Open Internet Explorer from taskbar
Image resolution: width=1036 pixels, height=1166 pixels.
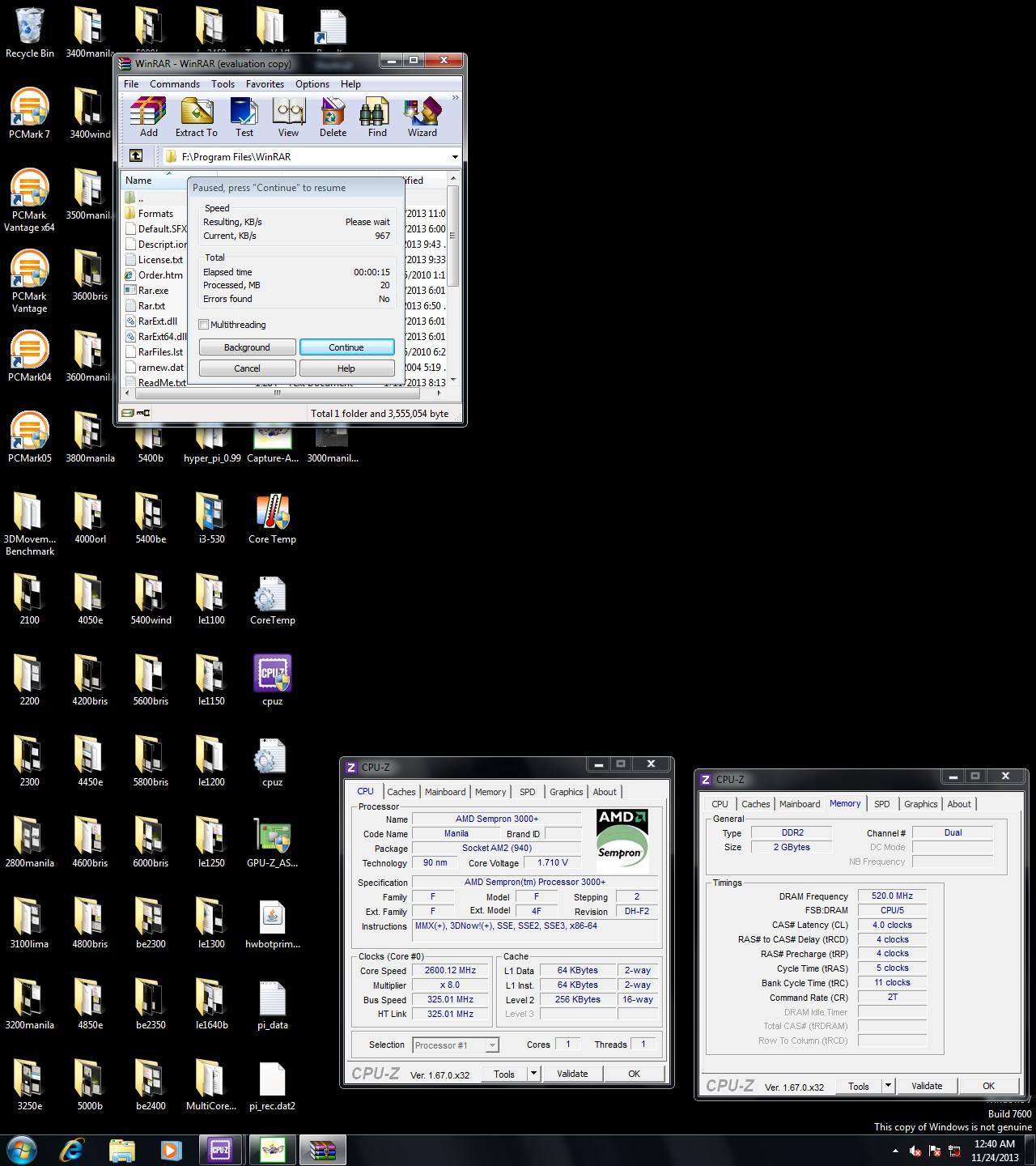click(72, 1150)
